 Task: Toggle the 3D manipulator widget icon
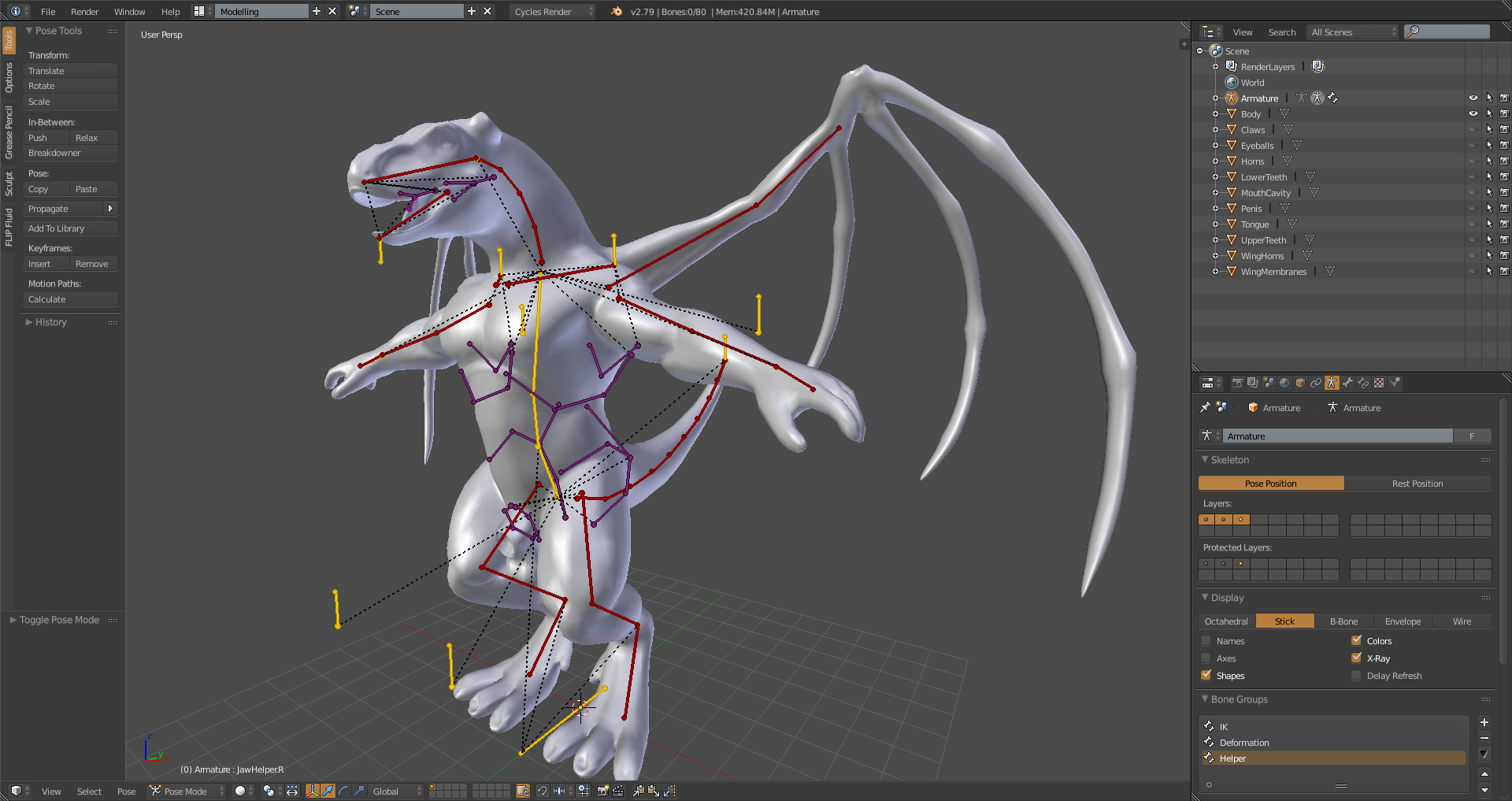click(313, 791)
